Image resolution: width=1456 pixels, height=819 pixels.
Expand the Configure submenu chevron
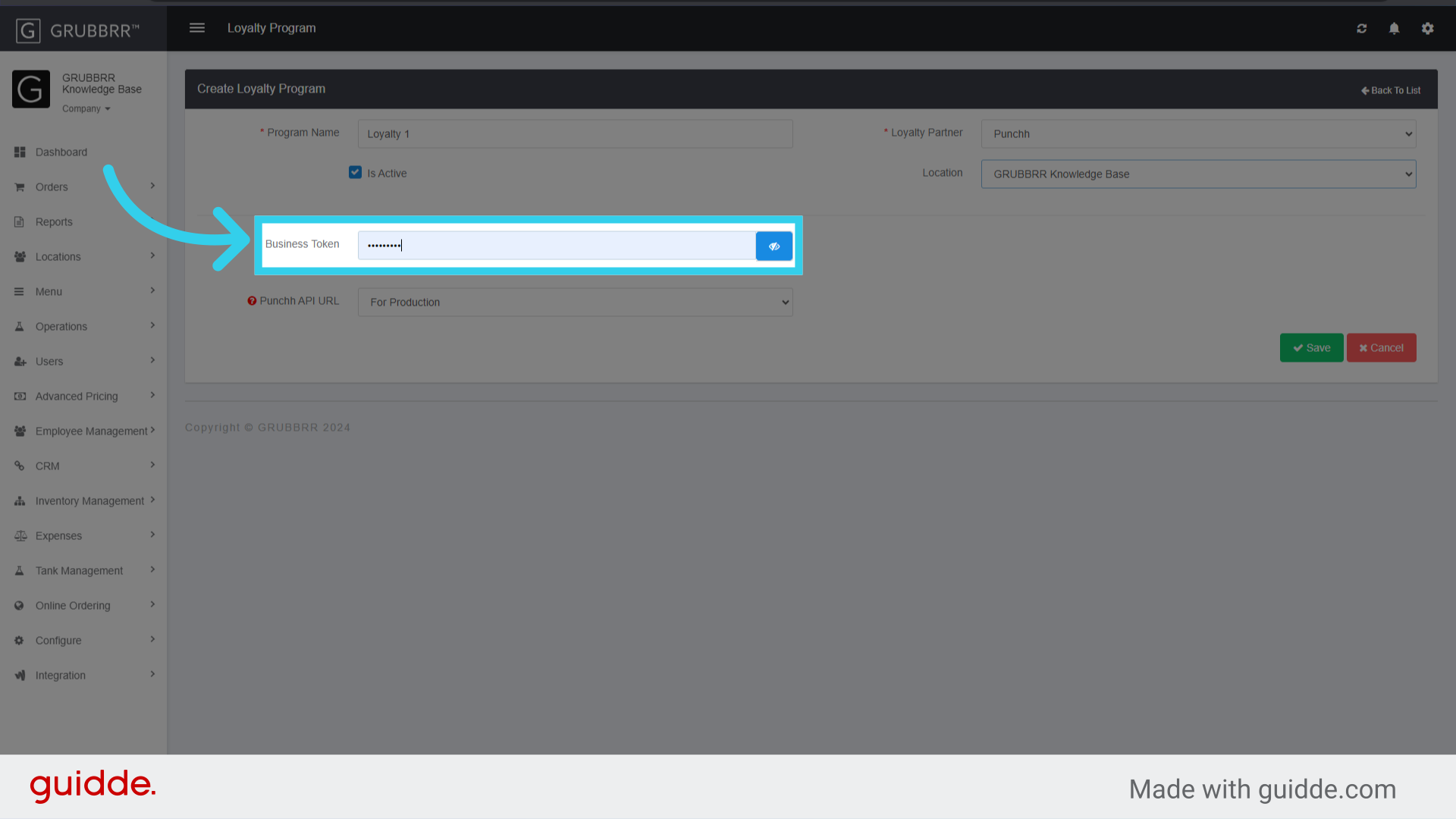[x=152, y=639]
